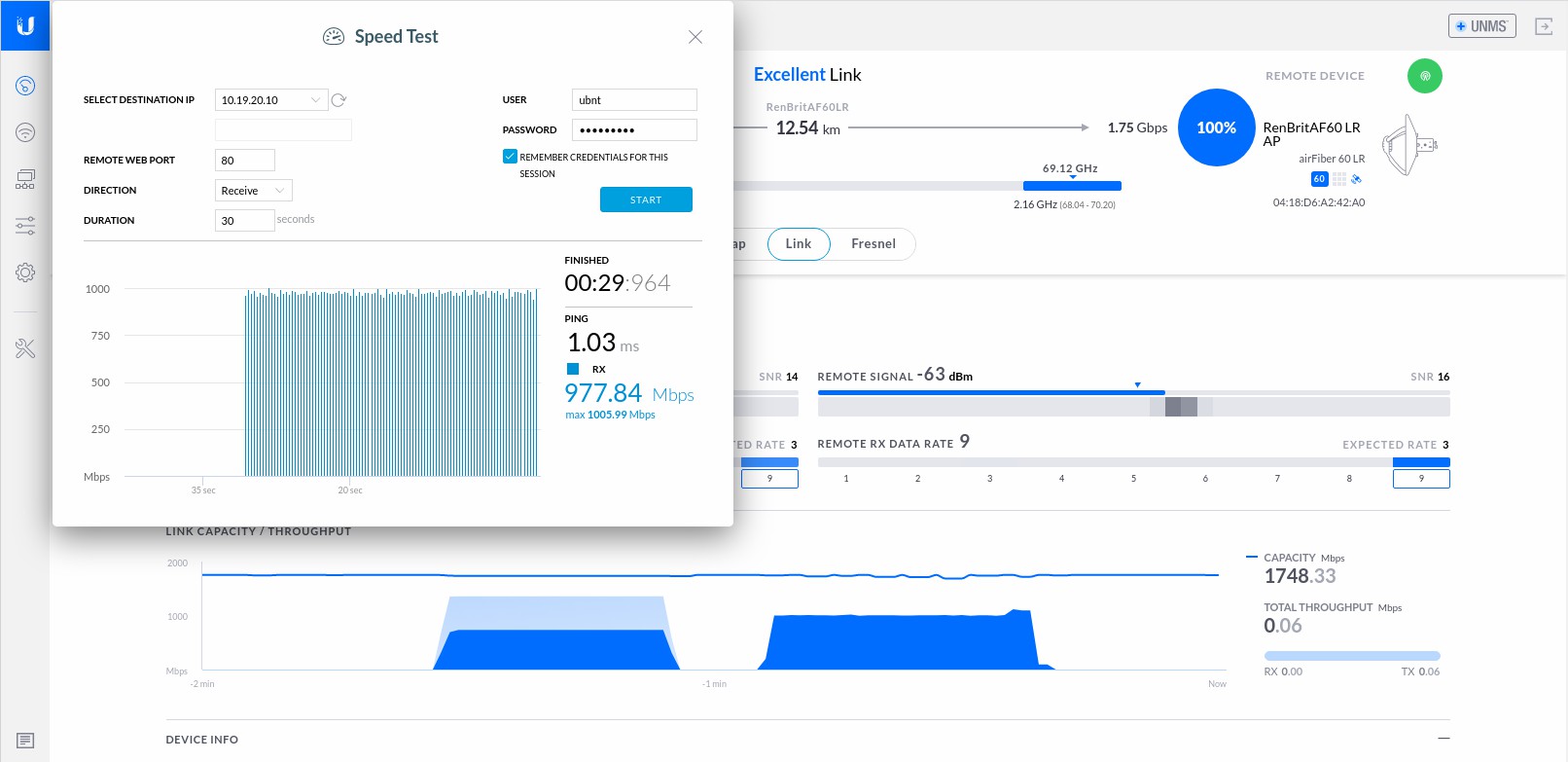1568x762 pixels.
Task: Click the green remote device status icon
Action: (1425, 76)
